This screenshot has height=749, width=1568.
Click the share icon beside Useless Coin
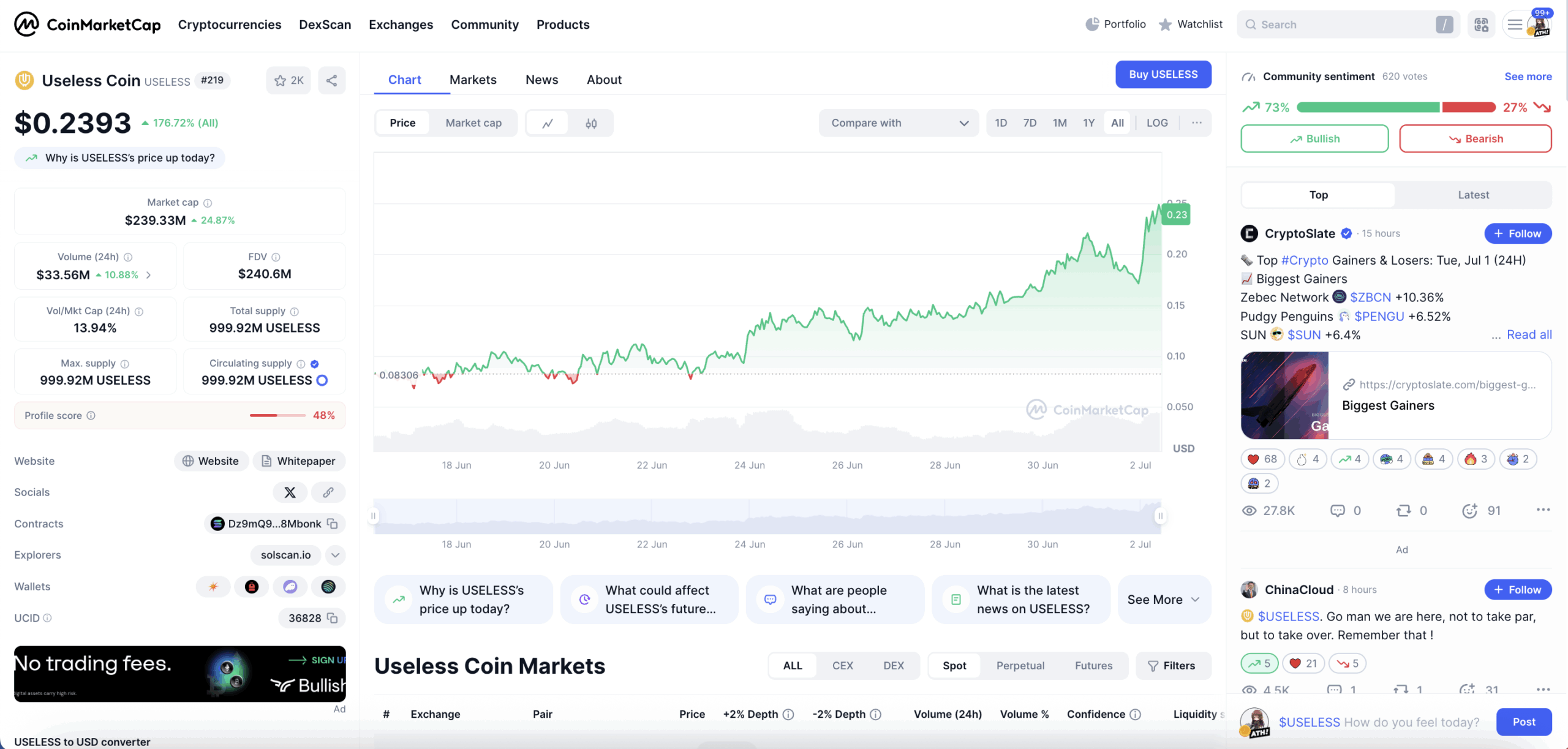tap(331, 80)
